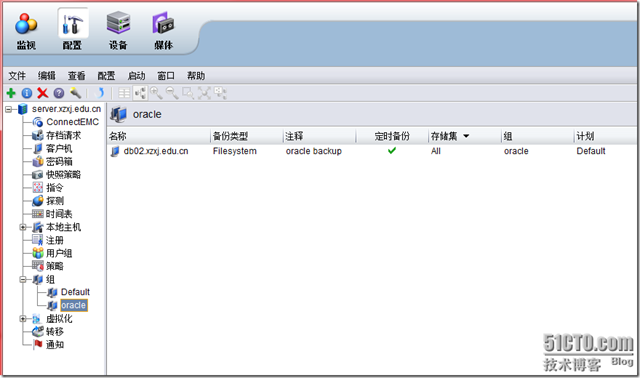Click the overview icon in the toolbar
Image resolution: width=640 pixels, height=378 pixels.
point(220,93)
